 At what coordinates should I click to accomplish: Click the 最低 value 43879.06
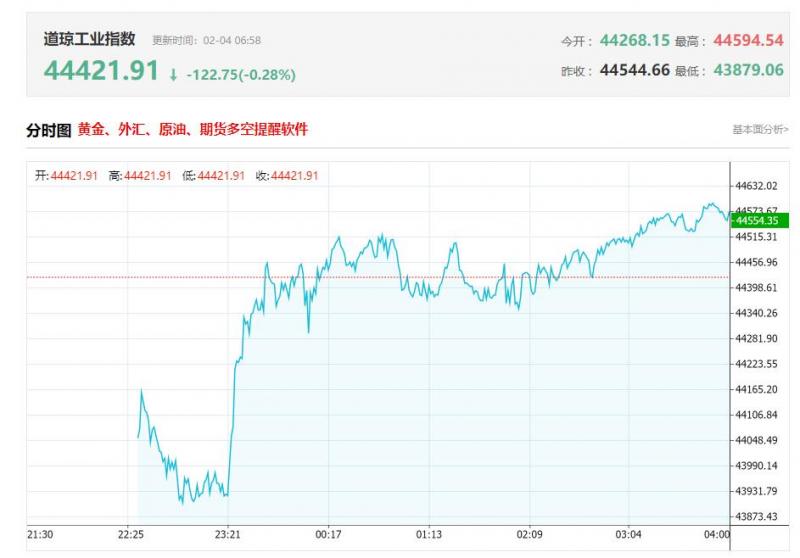[x=747, y=71]
